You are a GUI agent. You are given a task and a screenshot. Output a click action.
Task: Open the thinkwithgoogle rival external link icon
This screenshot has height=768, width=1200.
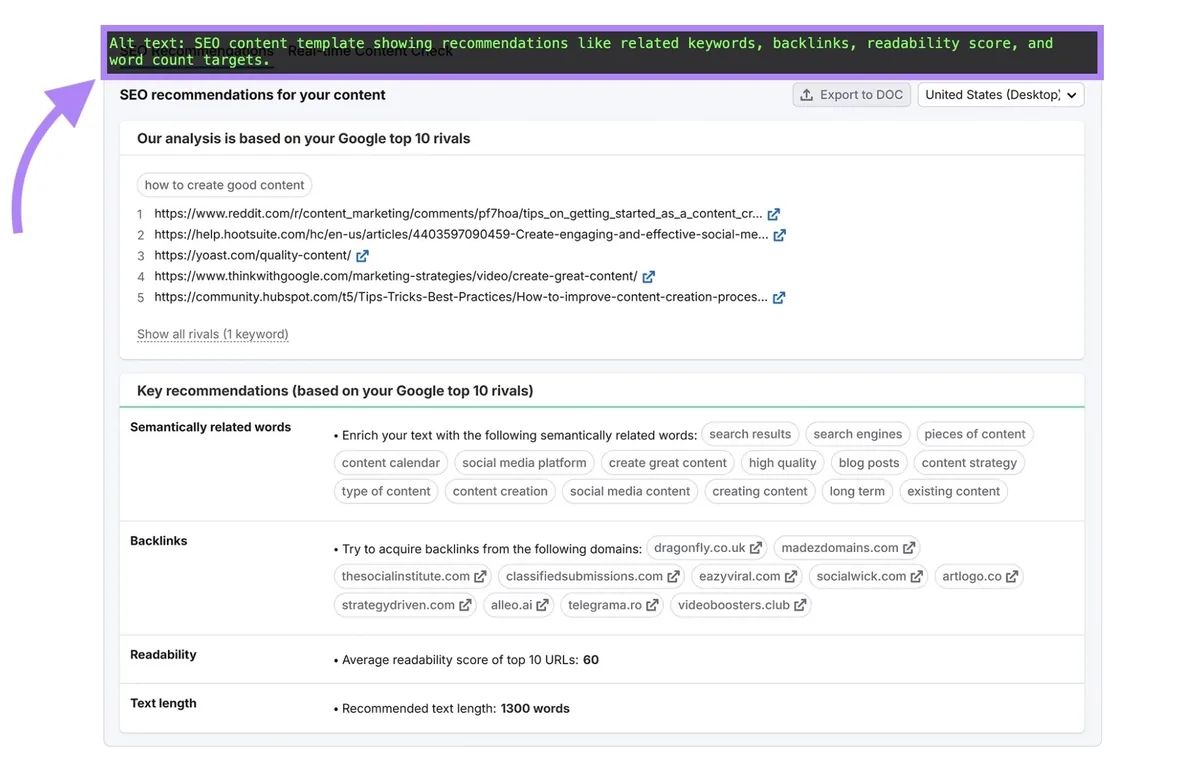coord(649,277)
